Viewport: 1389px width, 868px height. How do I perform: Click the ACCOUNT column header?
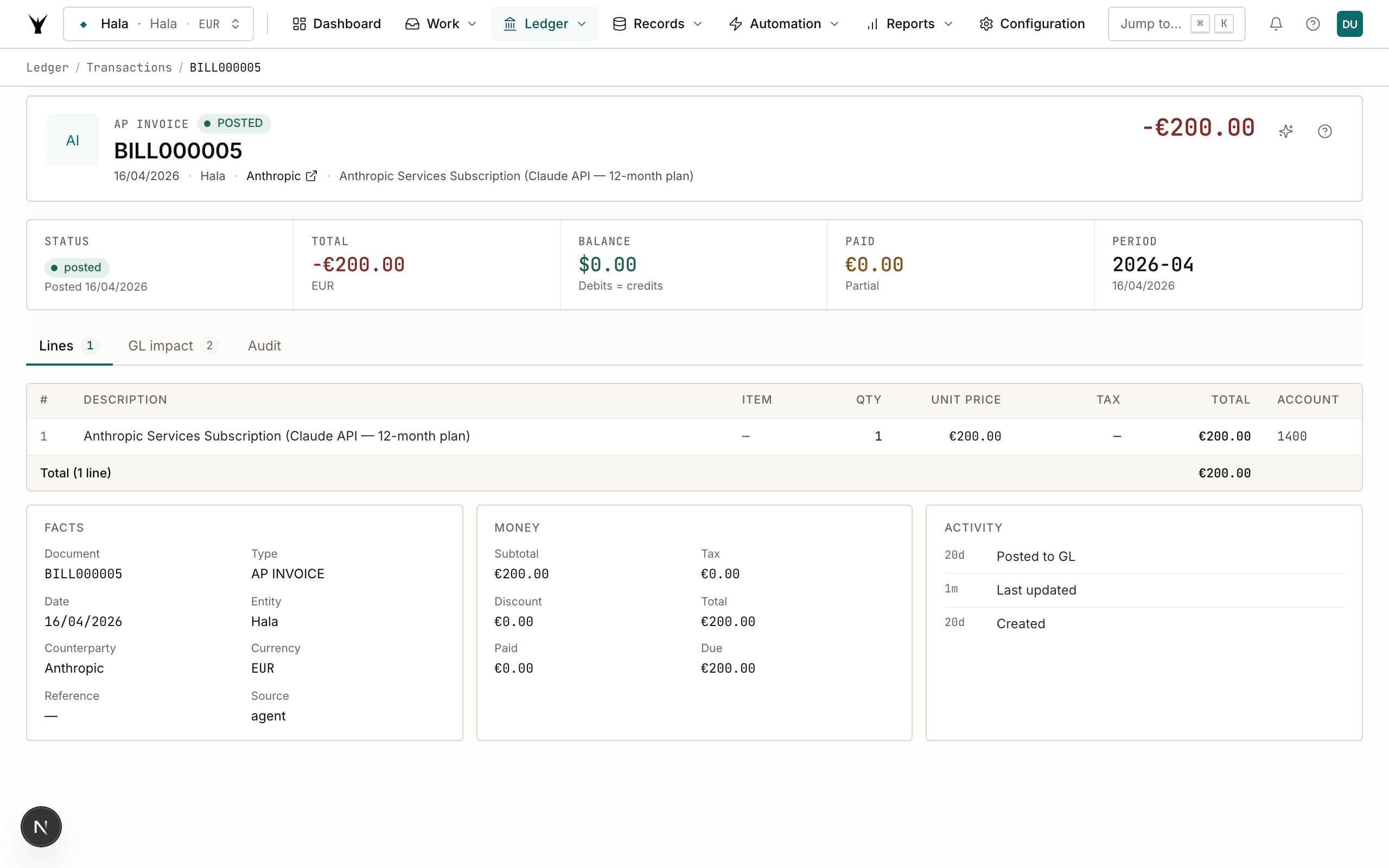(1308, 400)
